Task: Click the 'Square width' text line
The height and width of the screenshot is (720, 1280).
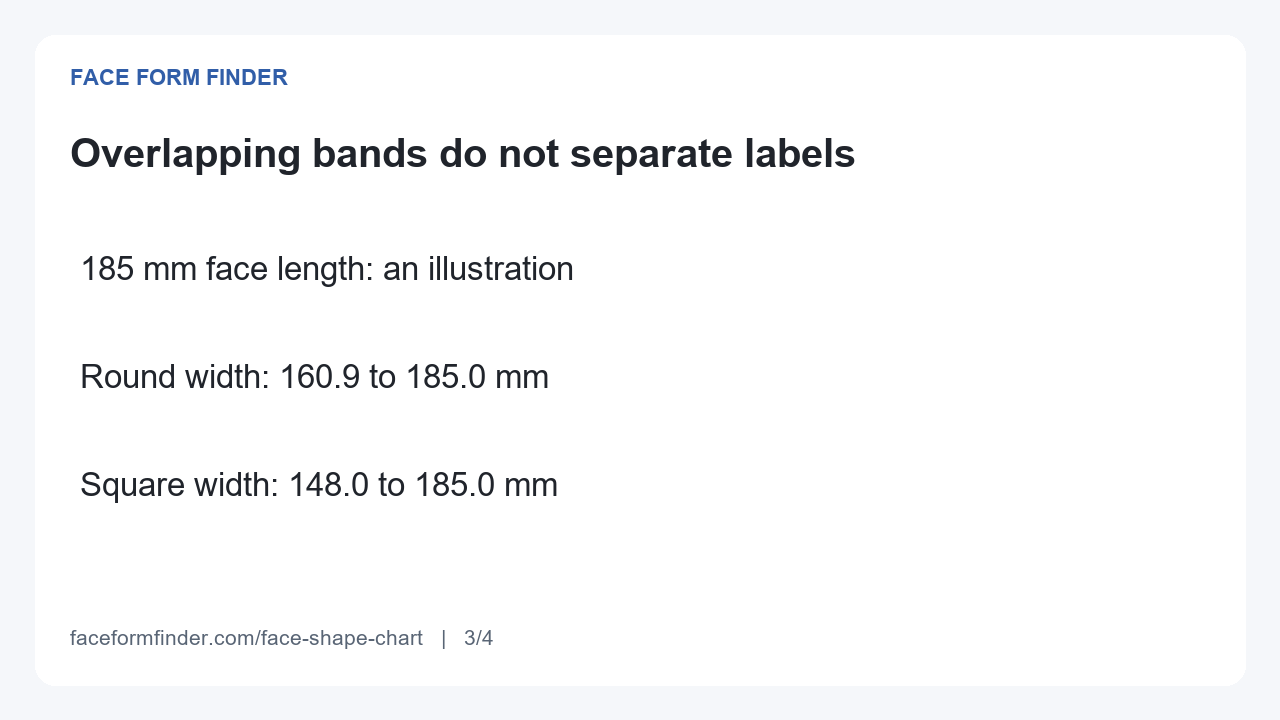Action: pyautogui.click(x=319, y=485)
